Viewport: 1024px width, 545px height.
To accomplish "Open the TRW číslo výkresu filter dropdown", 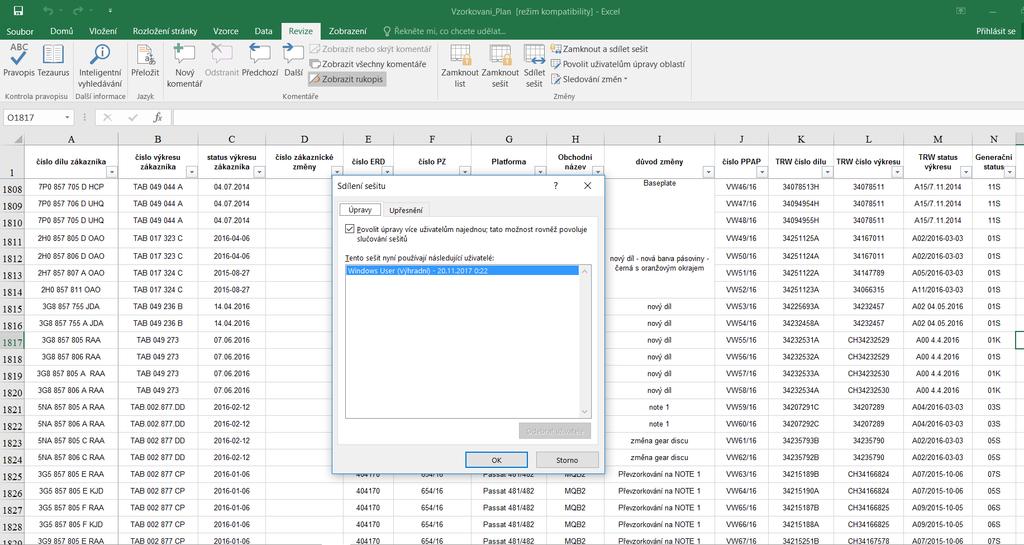I will (x=897, y=172).
